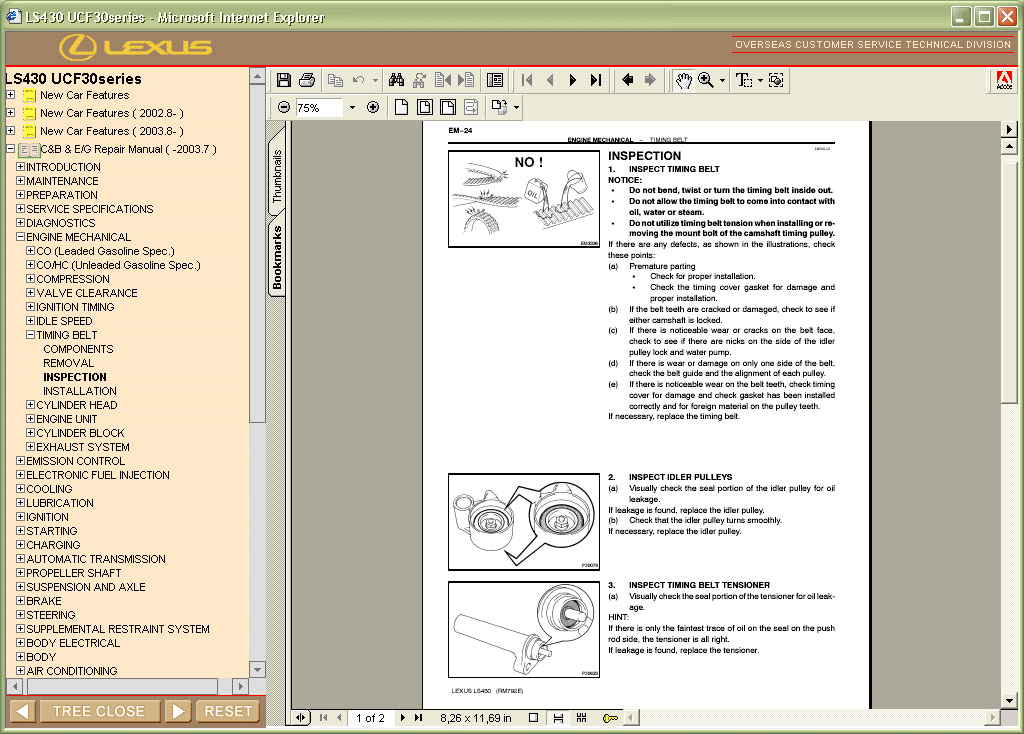Screen dimensions: 1024x734
Task: Click the Adobe logo icon
Action: click(1004, 80)
